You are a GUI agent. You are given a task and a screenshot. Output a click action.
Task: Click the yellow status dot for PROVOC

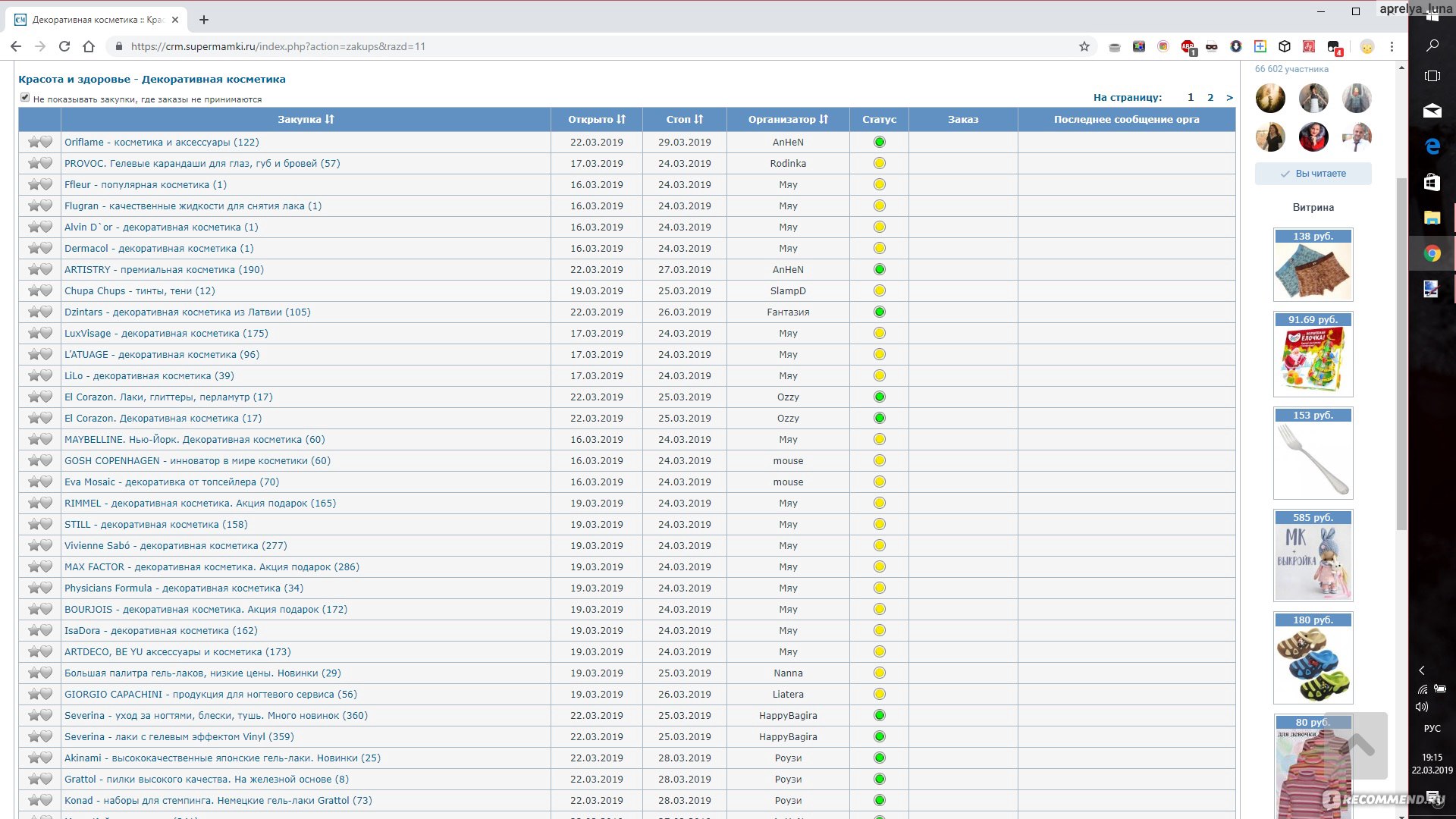click(880, 163)
